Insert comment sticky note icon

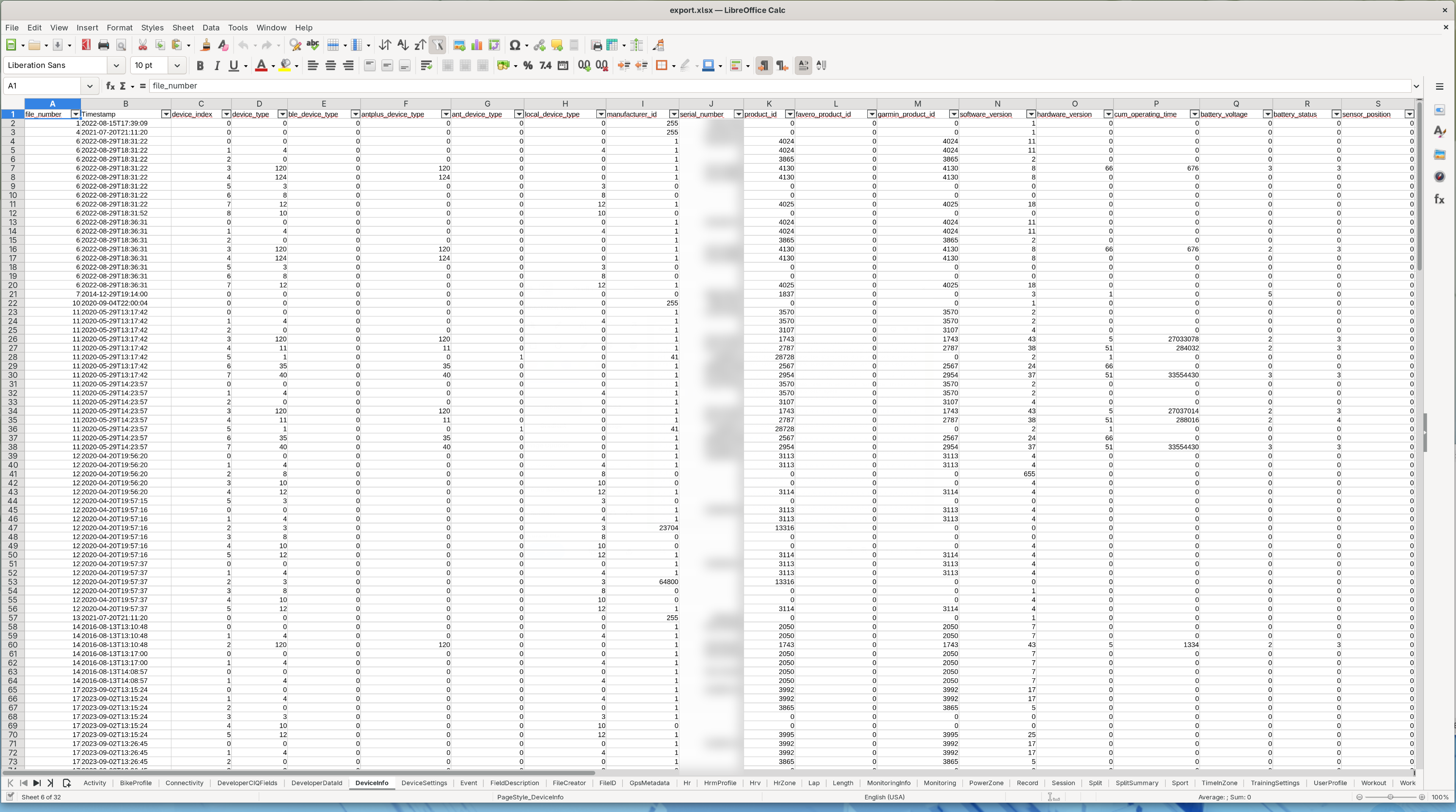tap(557, 45)
